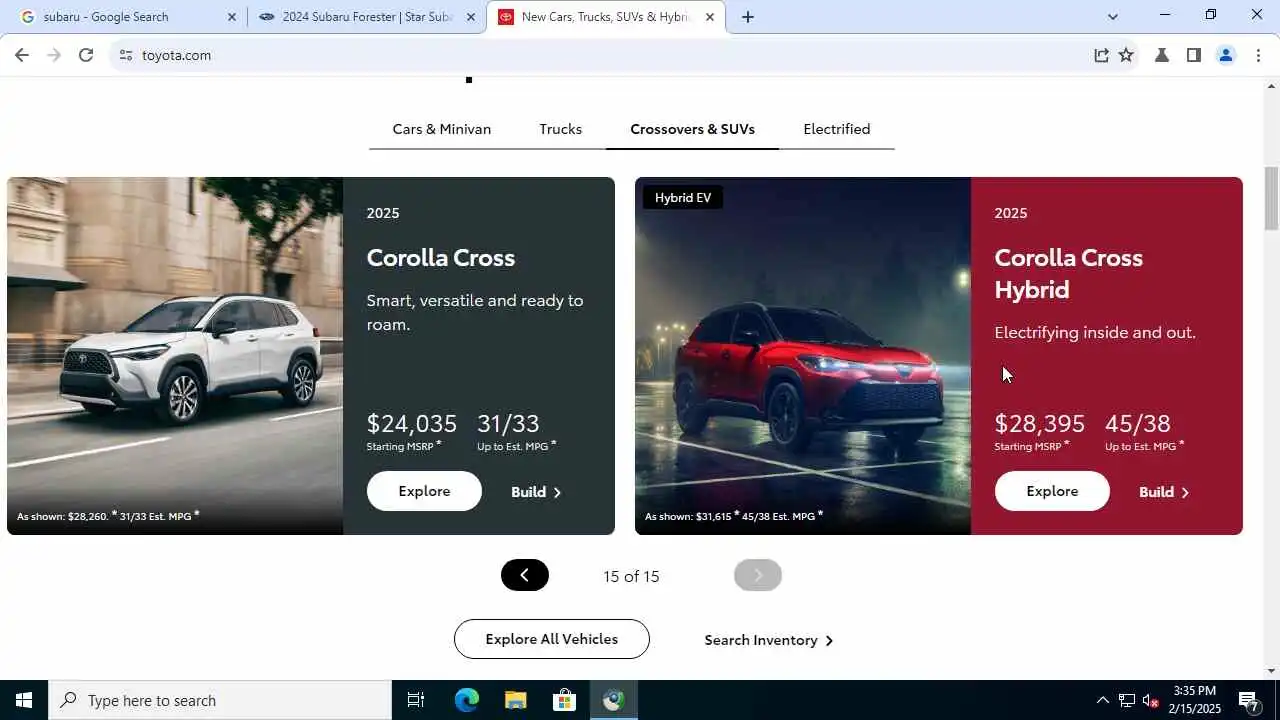Go to previous vehicle carousel slide

[525, 575]
